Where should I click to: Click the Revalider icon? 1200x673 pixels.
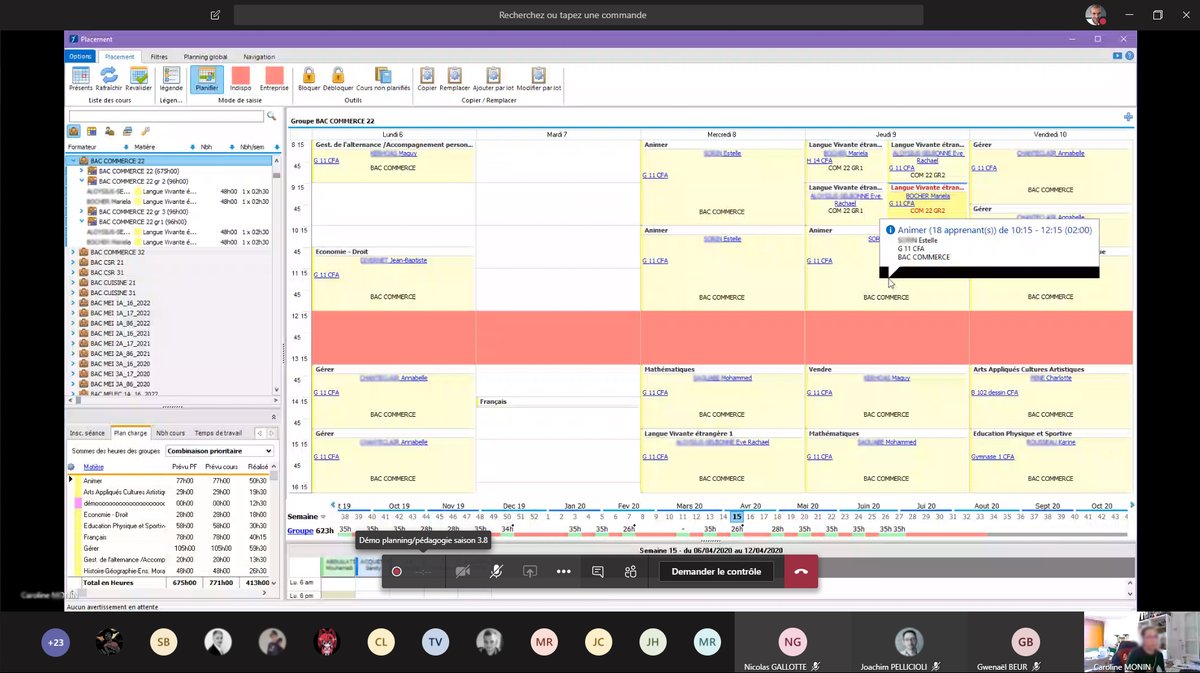(138, 75)
